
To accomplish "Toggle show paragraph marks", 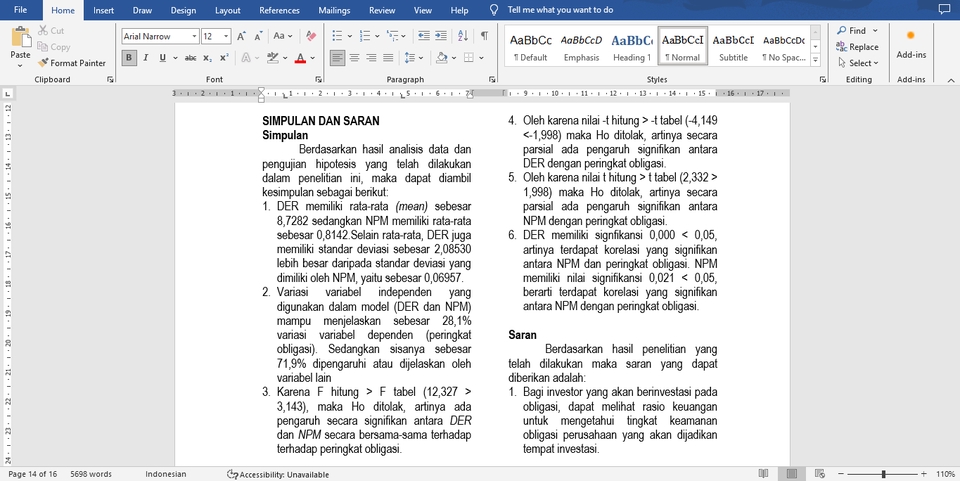I will tap(484, 36).
